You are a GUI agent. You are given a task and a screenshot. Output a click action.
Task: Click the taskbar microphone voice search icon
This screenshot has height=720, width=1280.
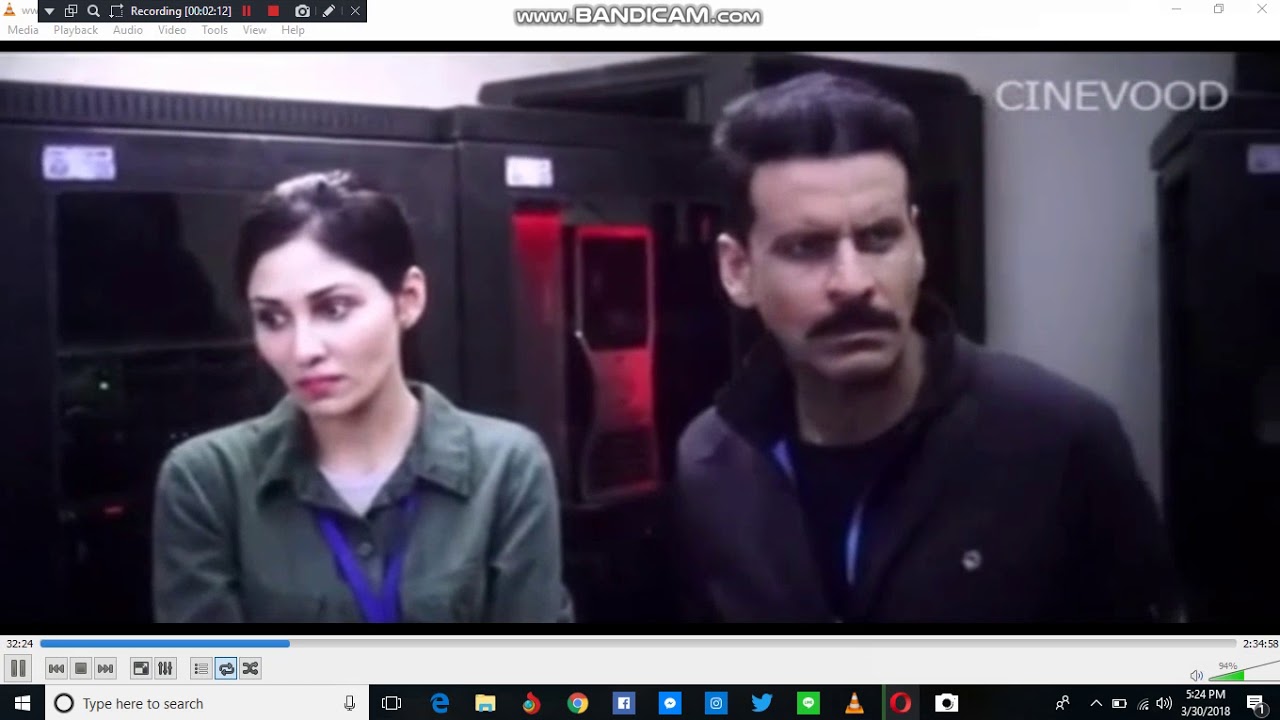click(x=349, y=703)
